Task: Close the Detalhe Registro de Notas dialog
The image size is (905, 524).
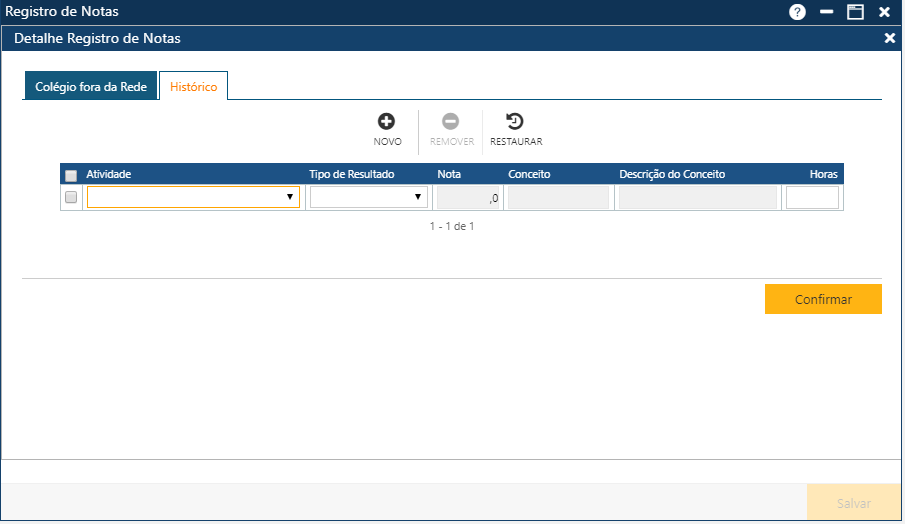Action: coord(889,38)
